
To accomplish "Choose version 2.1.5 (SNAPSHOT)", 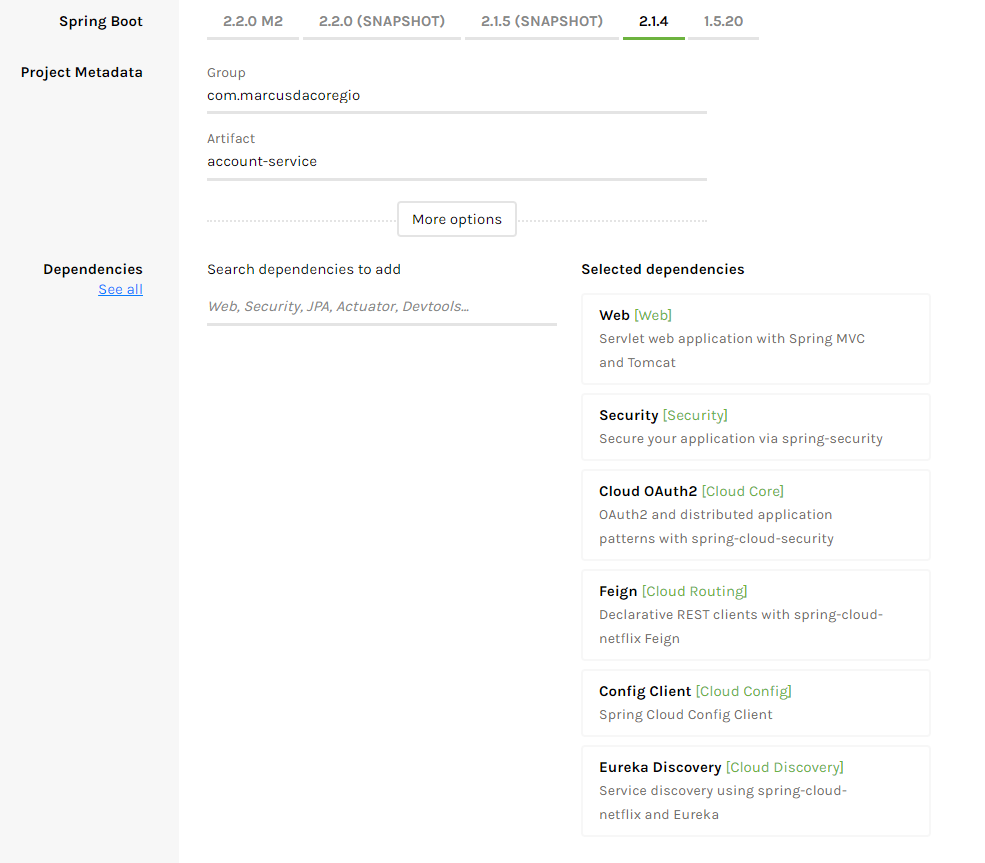I will pyautogui.click(x=541, y=19).
